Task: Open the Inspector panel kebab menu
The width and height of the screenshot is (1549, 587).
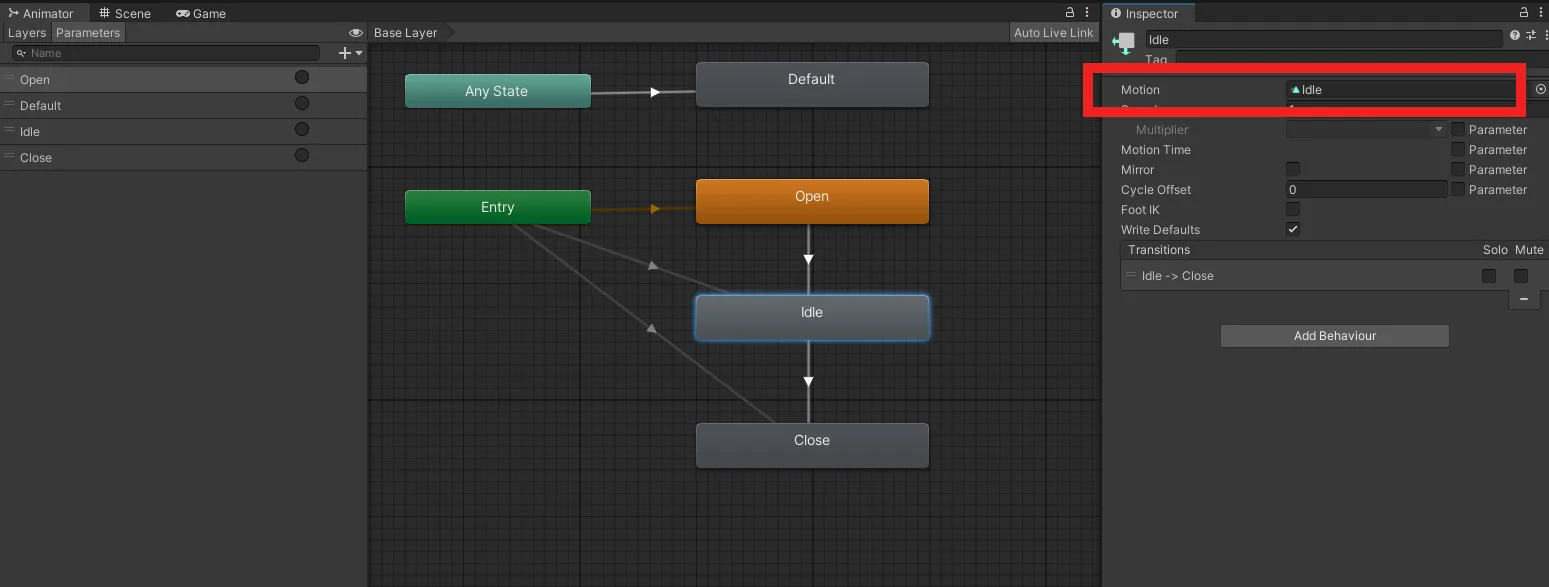Action: coord(1541,13)
